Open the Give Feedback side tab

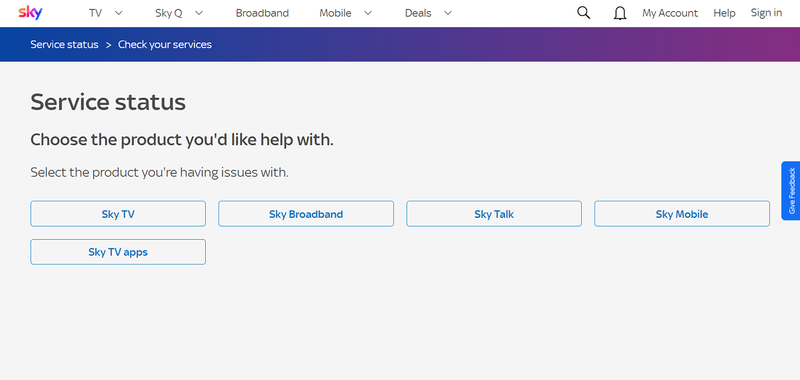(791, 191)
